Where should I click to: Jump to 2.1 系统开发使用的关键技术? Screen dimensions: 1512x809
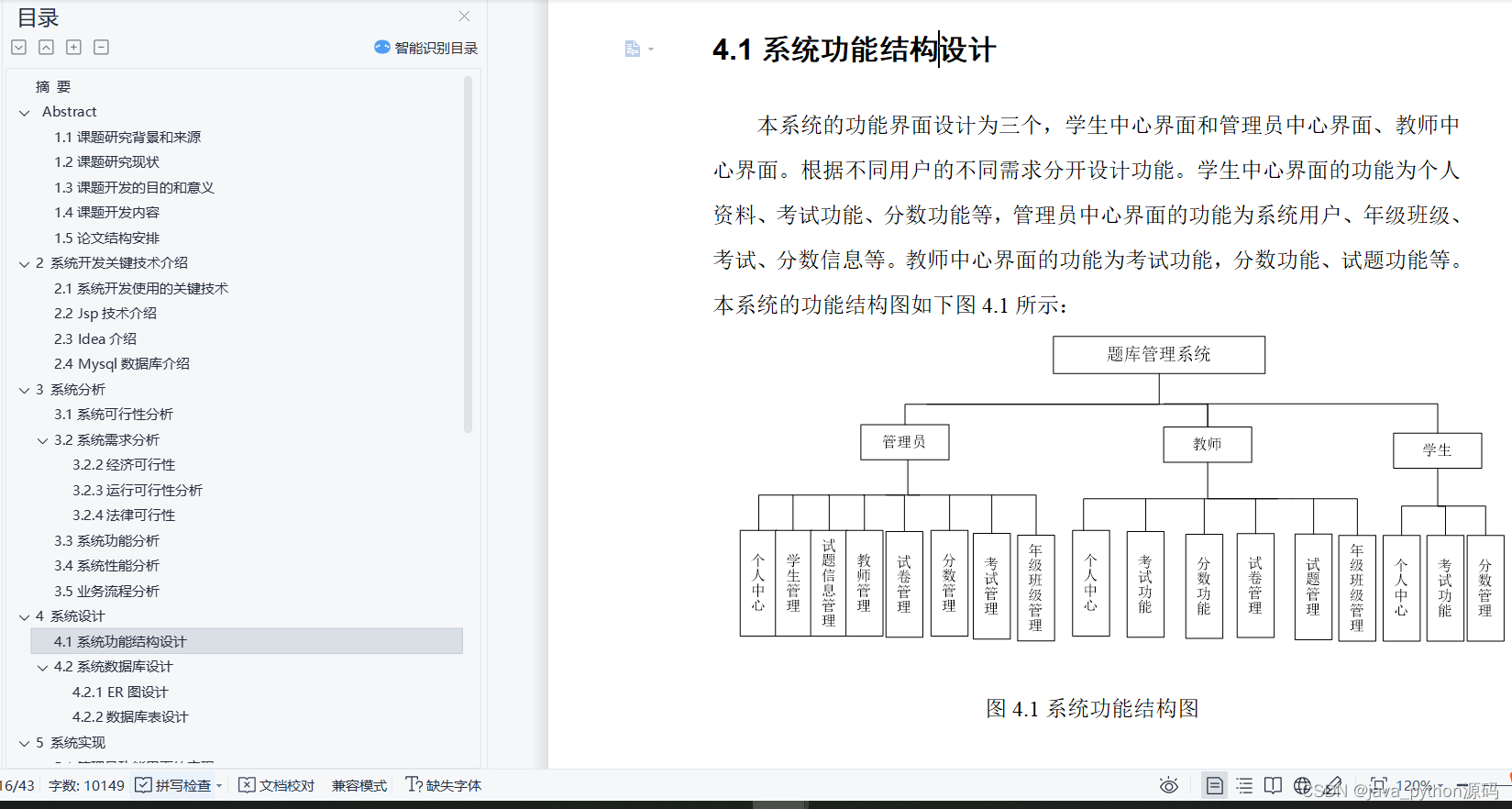click(x=141, y=288)
